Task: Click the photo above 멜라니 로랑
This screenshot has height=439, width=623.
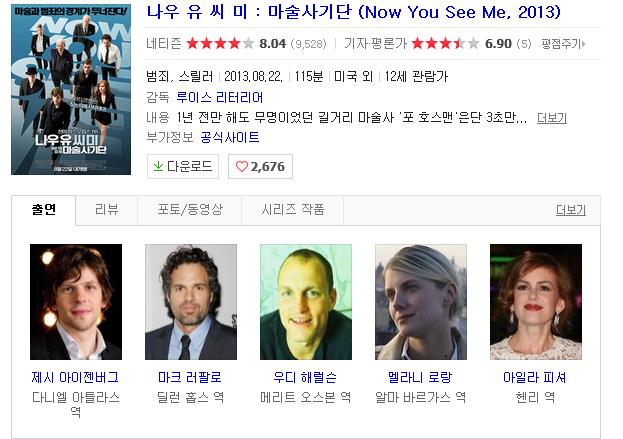Action: (x=421, y=302)
